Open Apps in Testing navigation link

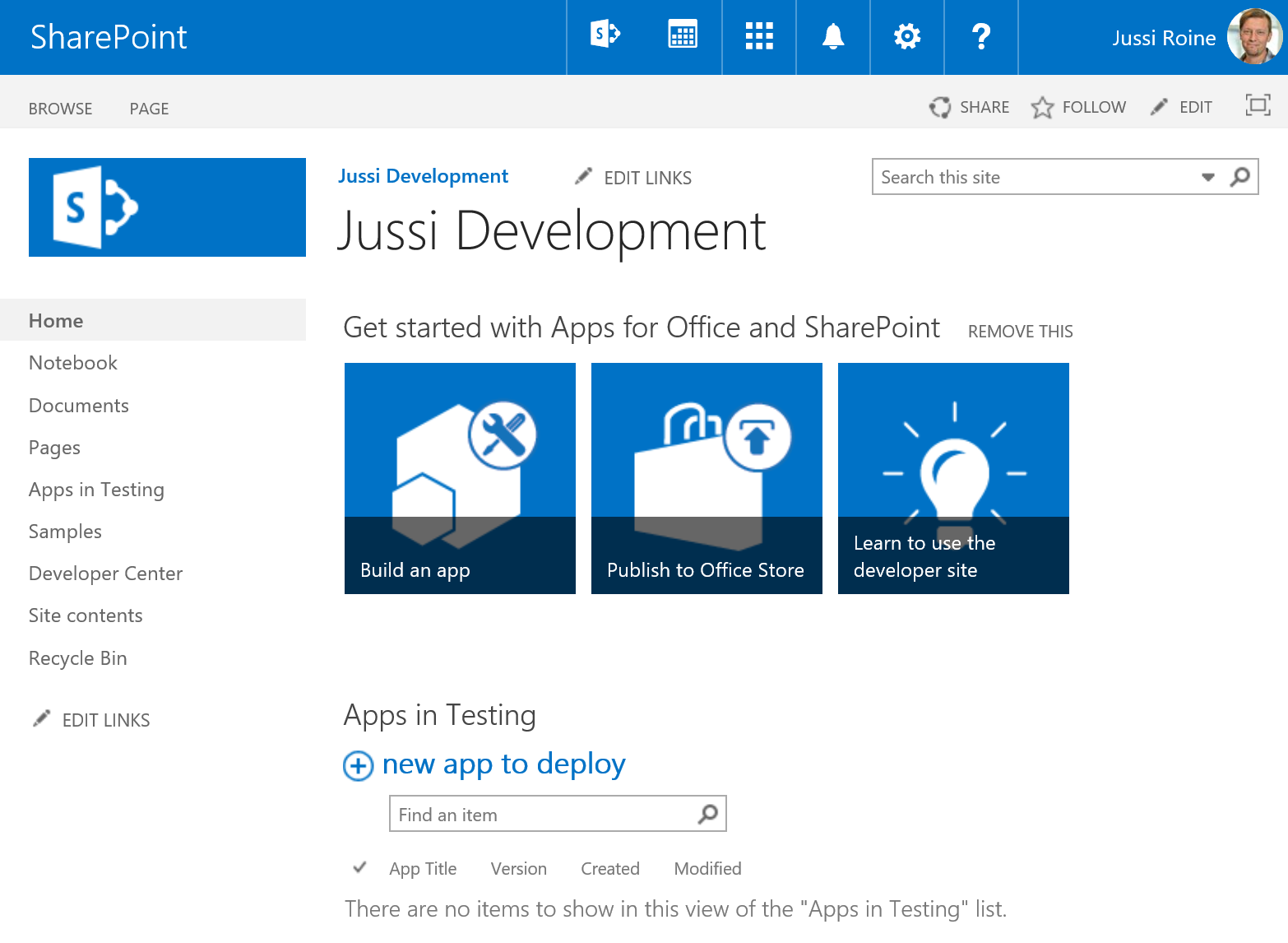(96, 490)
